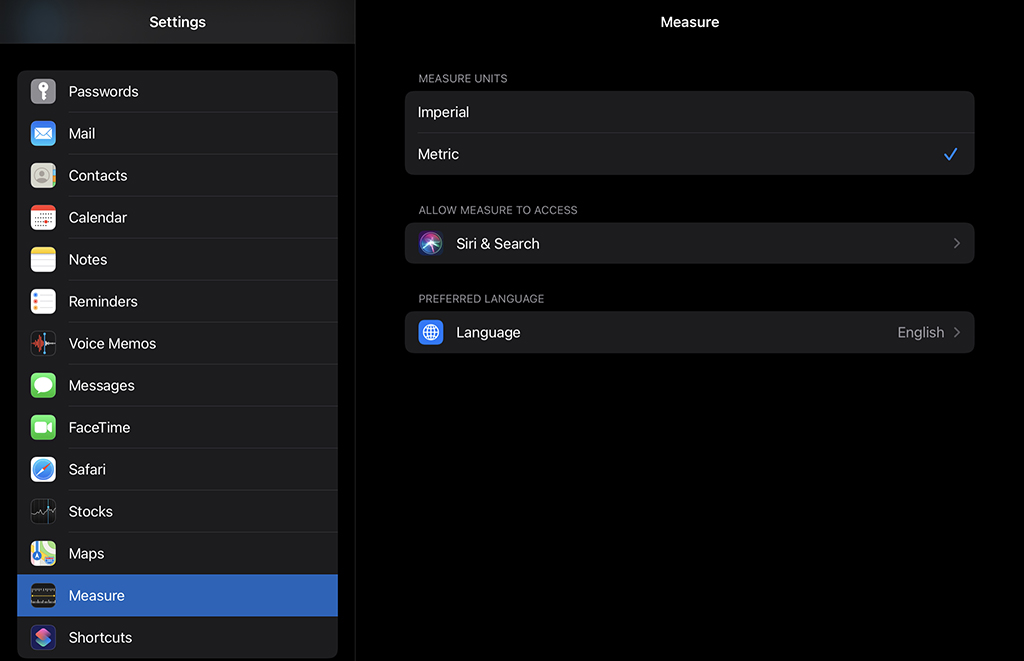The width and height of the screenshot is (1024, 661).
Task: Click the Messages speech bubble icon
Action: [43, 385]
